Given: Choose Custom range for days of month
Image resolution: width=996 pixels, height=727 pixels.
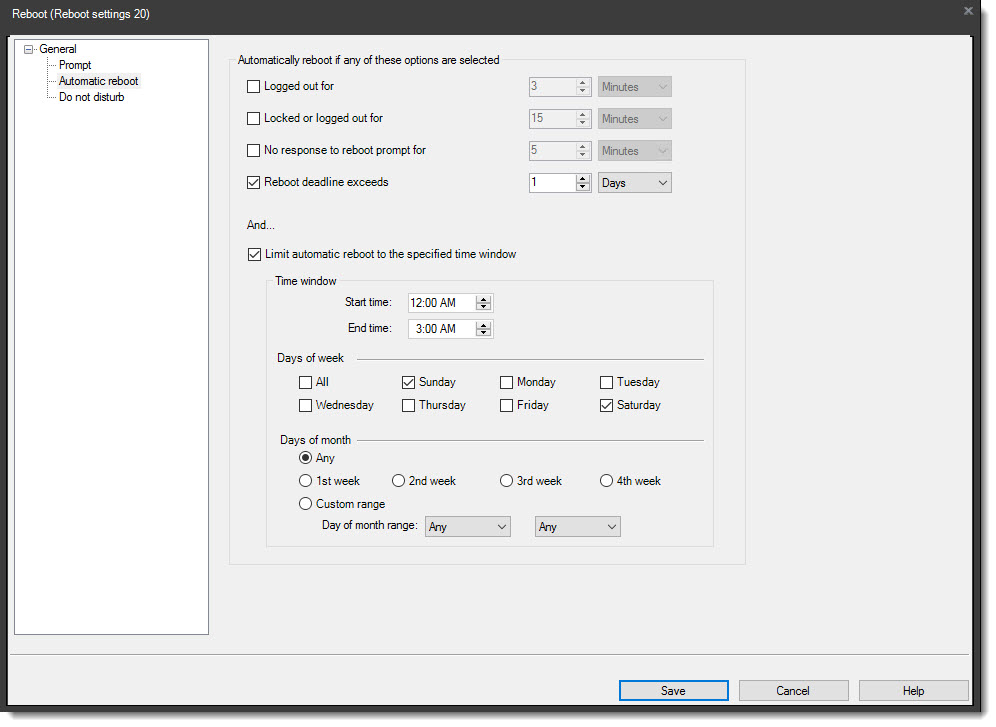Looking at the screenshot, I should 305,503.
